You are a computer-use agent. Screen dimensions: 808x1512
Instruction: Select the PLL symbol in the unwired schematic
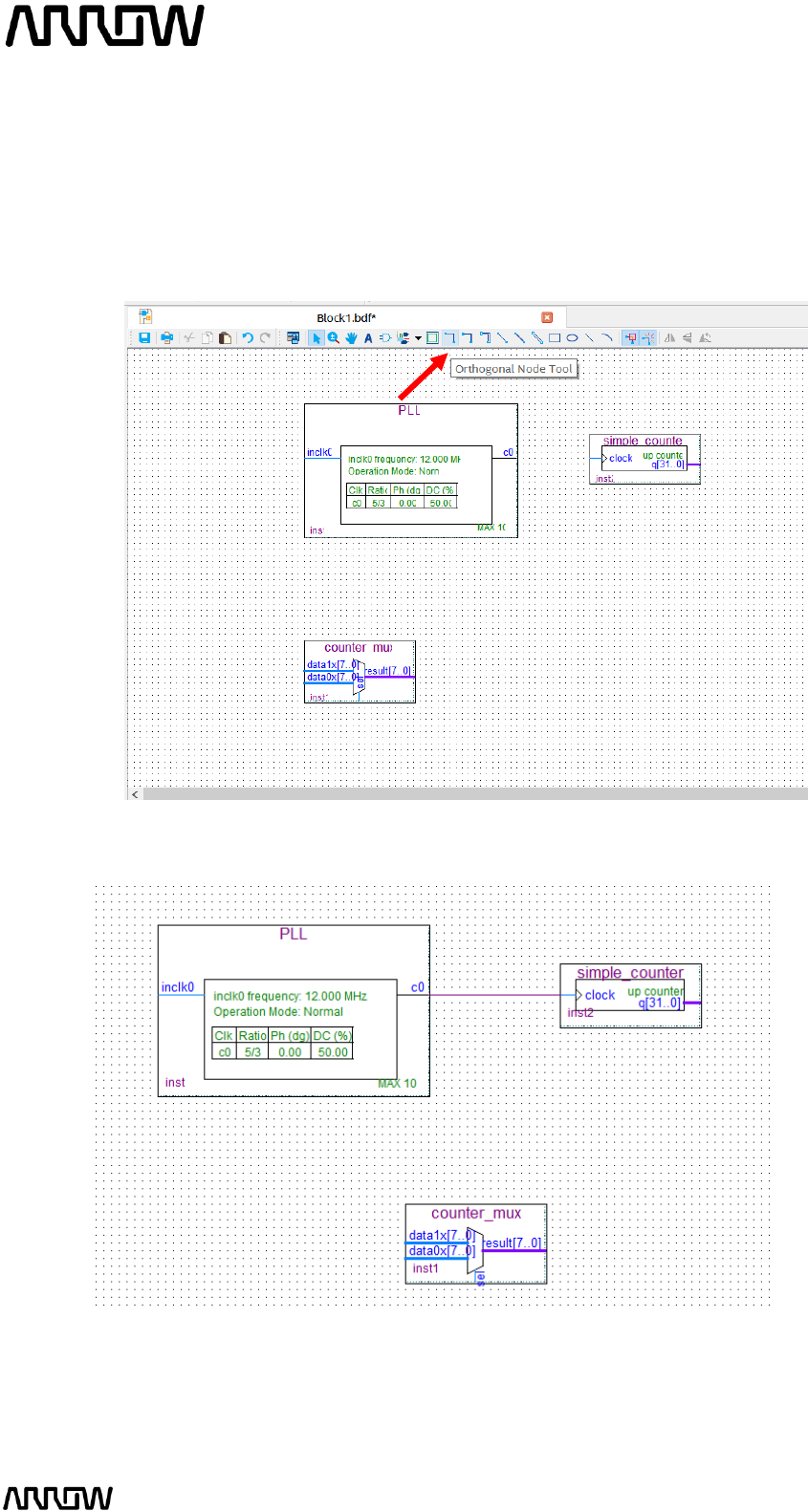click(411, 470)
